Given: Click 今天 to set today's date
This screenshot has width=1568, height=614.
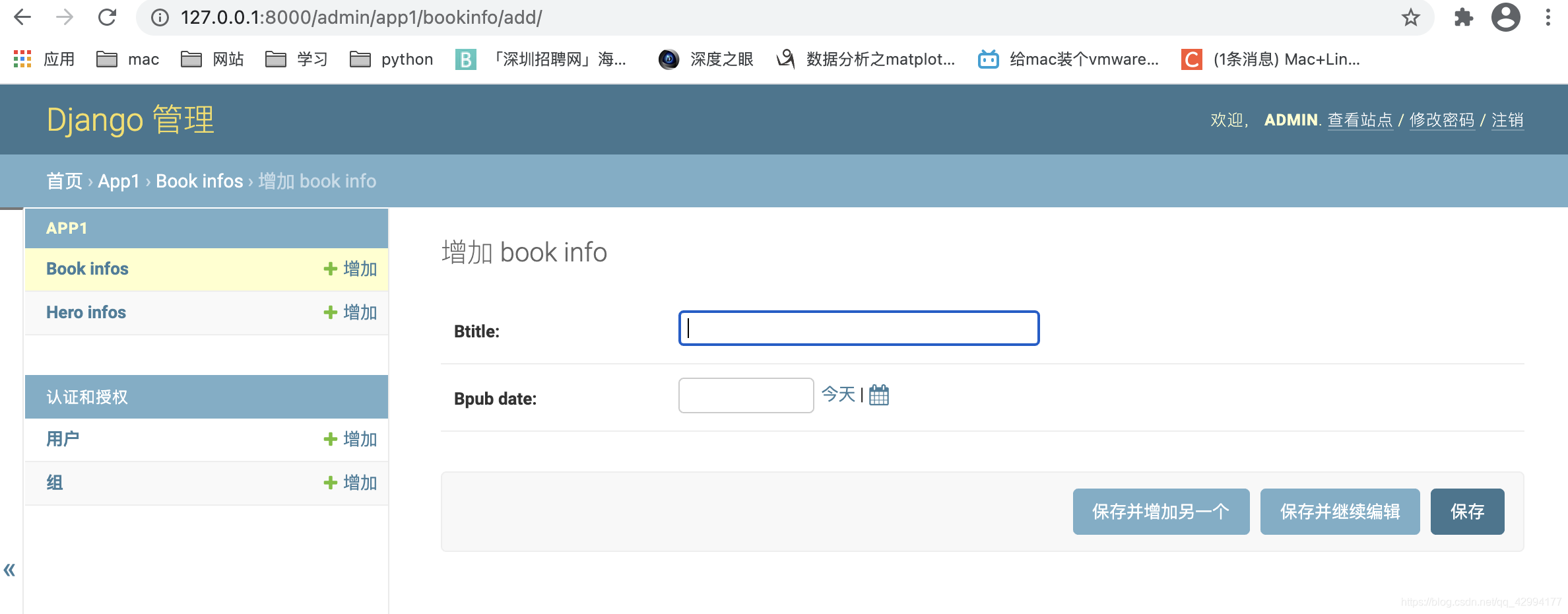Looking at the screenshot, I should 838,395.
